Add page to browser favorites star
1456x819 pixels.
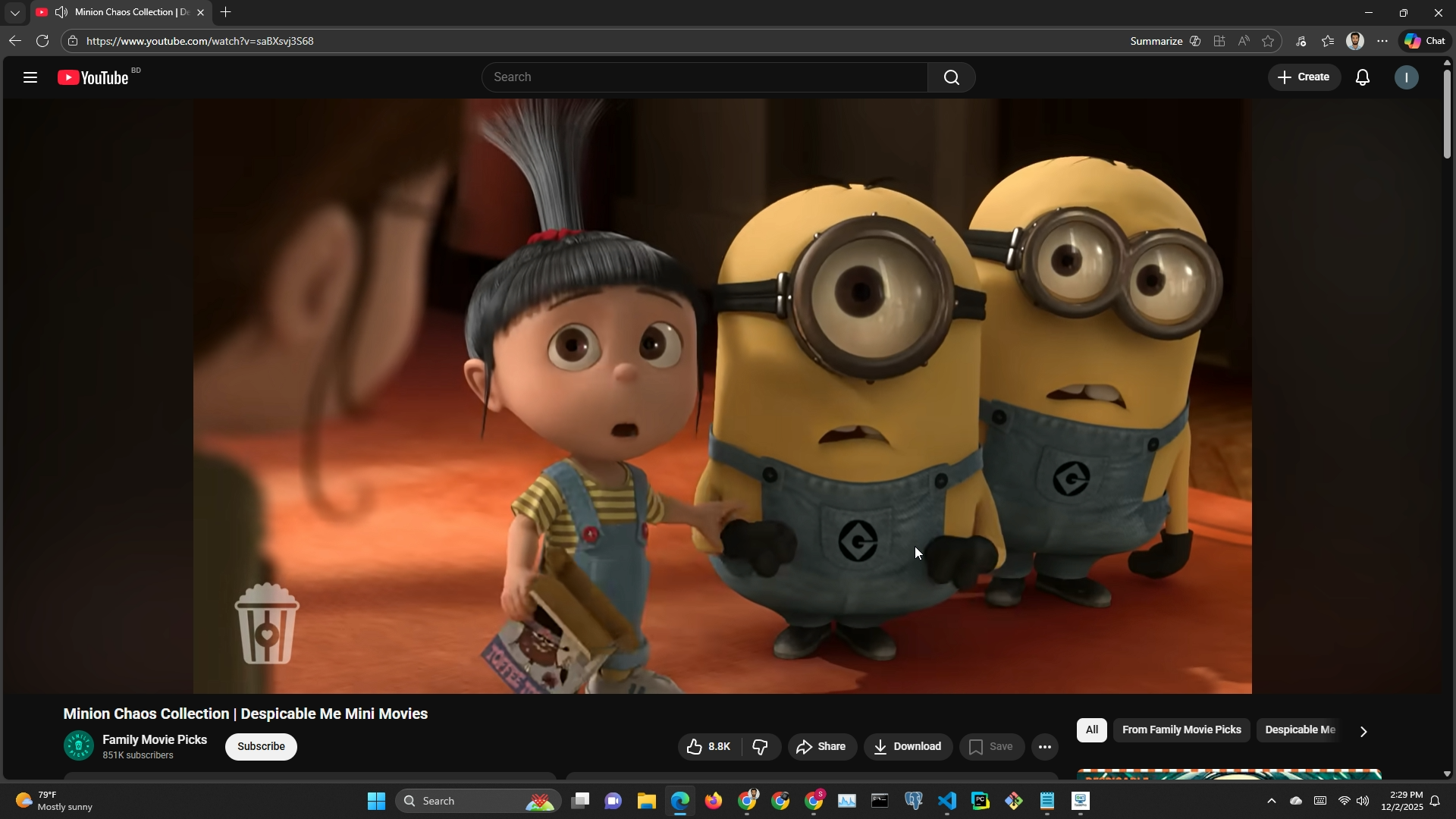[1268, 42]
